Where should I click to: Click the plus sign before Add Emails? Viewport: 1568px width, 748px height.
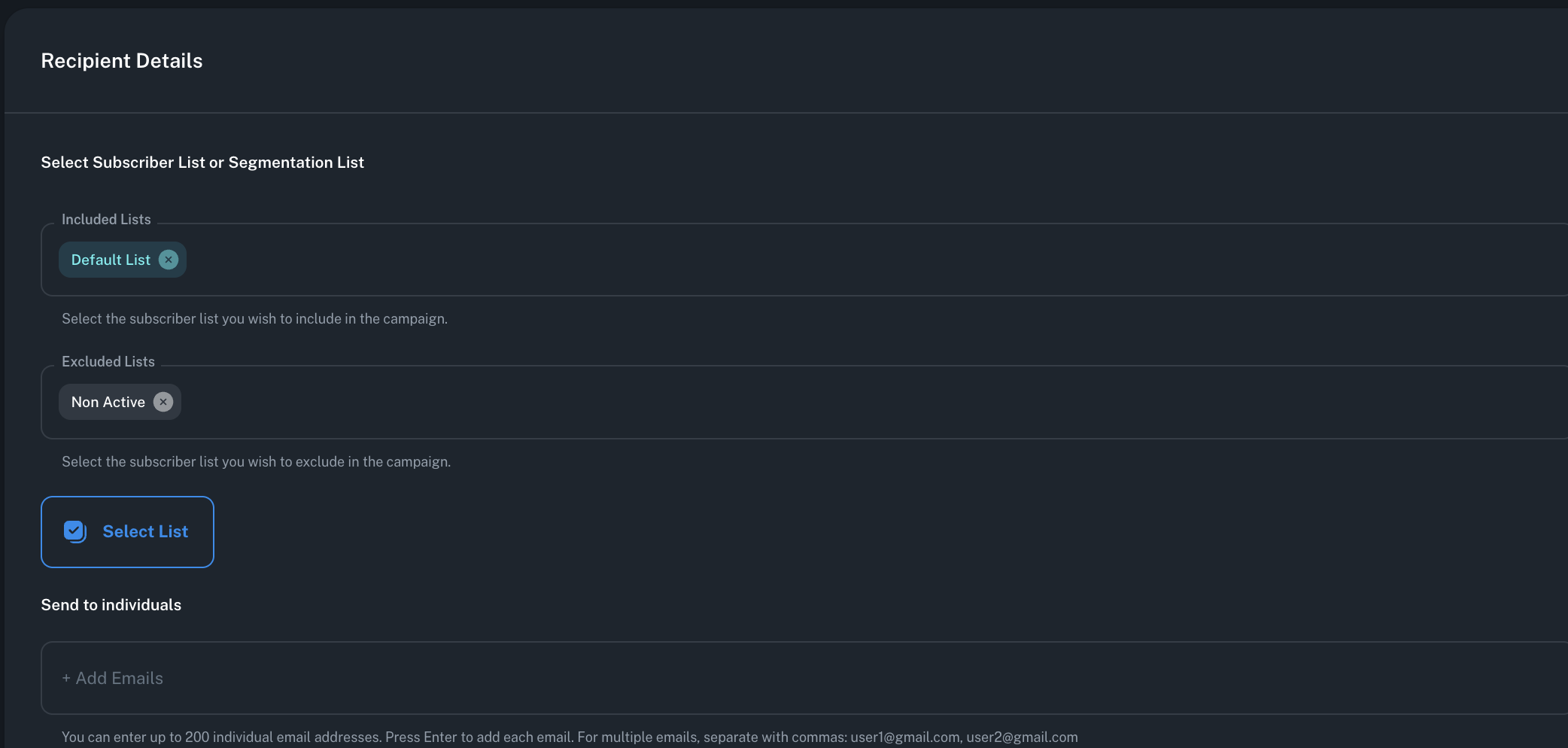pyautogui.click(x=66, y=679)
